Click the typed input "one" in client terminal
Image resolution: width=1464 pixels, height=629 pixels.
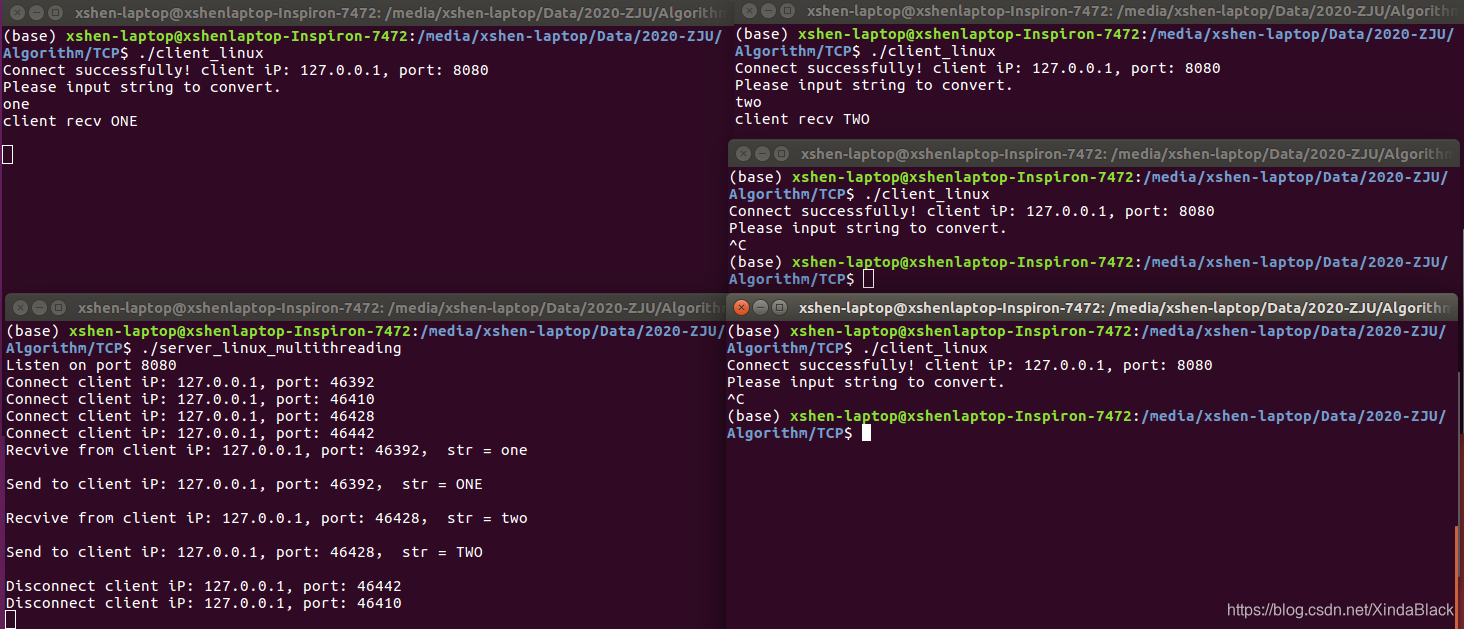pos(16,104)
